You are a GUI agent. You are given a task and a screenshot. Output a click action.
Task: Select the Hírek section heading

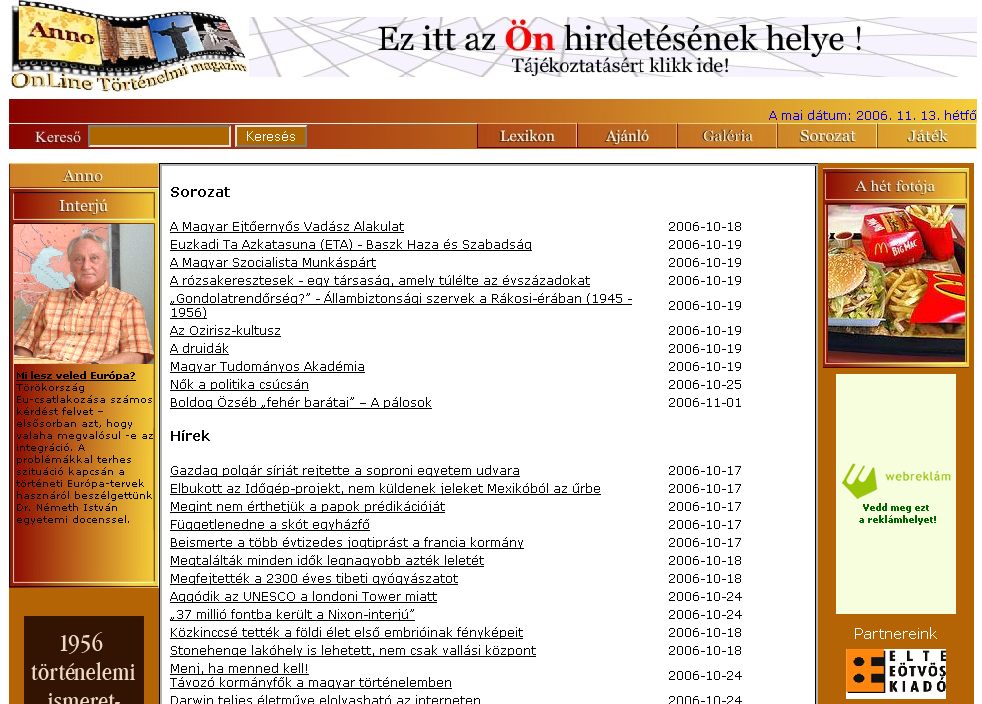pos(190,436)
